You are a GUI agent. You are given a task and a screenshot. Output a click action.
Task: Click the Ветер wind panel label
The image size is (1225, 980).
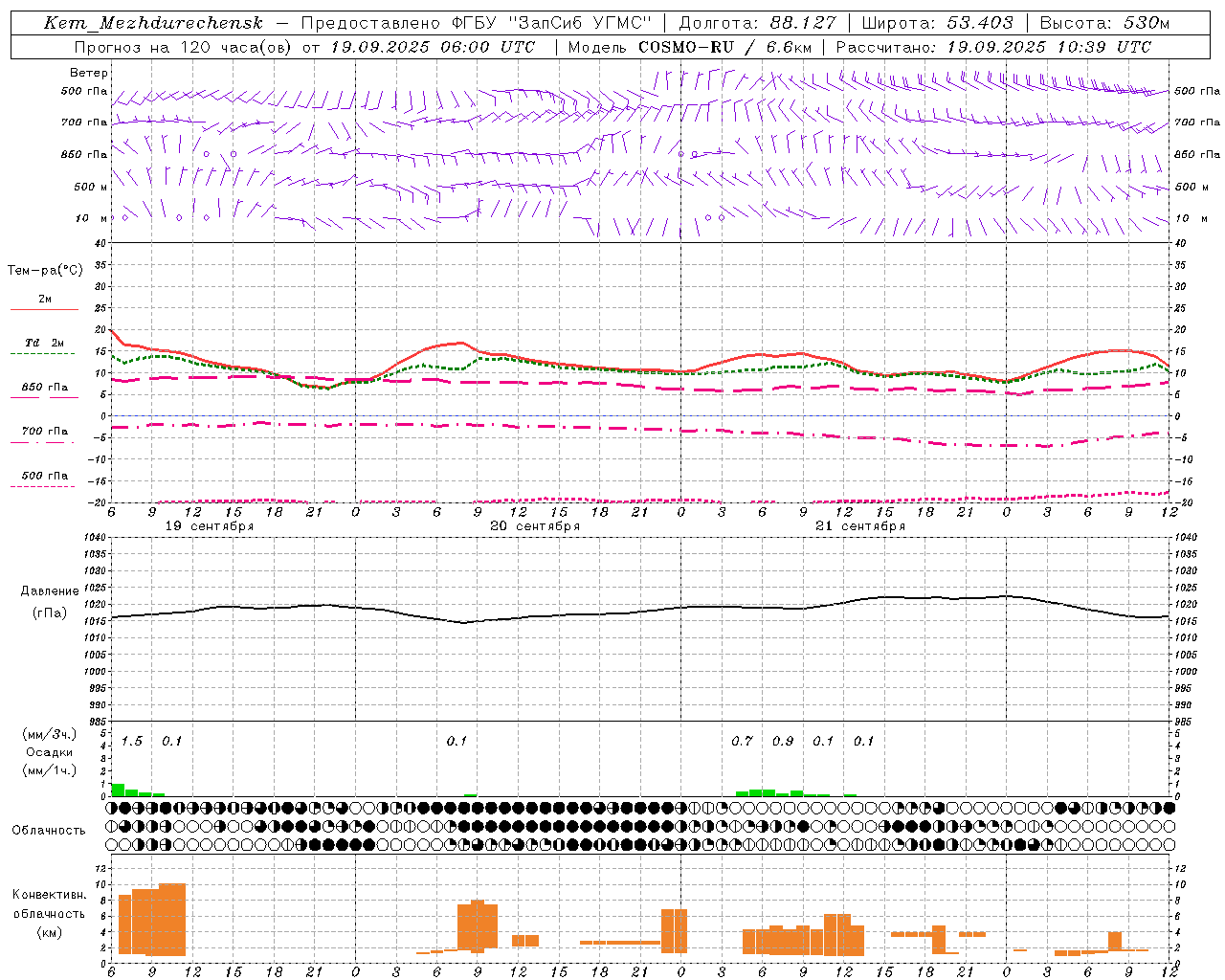pyautogui.click(x=89, y=73)
